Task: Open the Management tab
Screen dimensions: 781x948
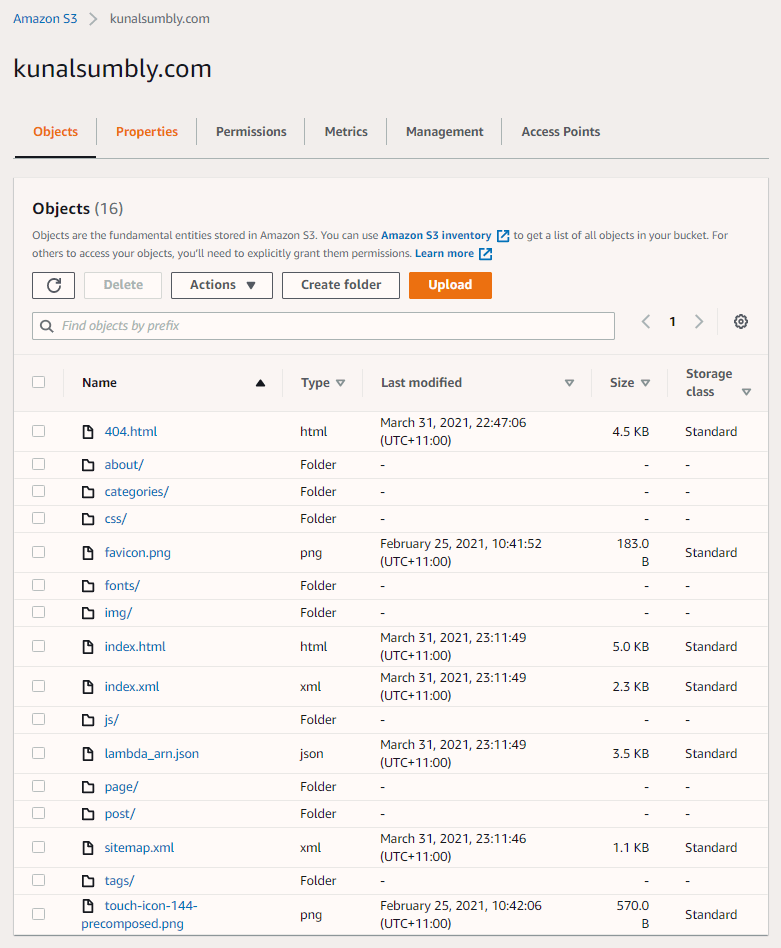Action: (x=443, y=131)
